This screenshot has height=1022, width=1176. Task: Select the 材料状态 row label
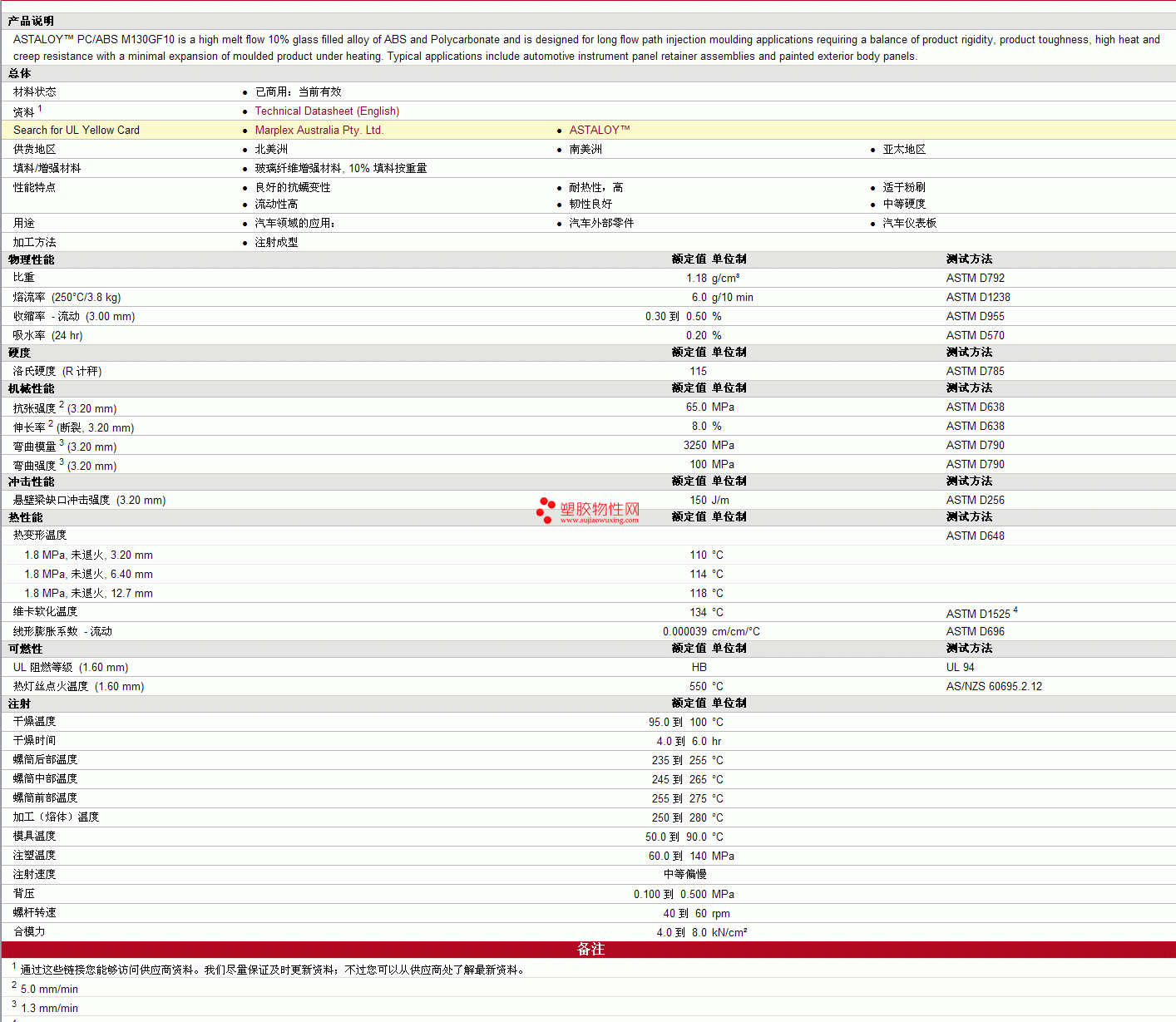coord(35,91)
